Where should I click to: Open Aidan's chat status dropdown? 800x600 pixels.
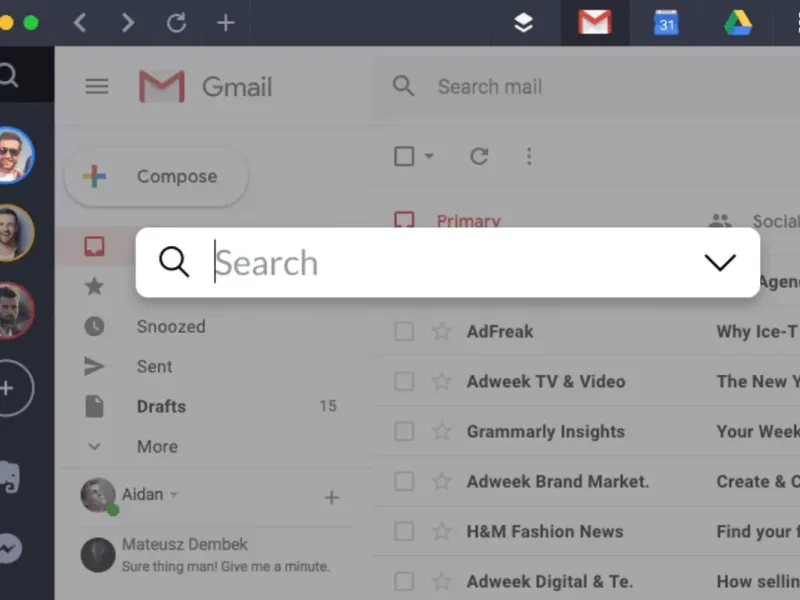[174, 494]
